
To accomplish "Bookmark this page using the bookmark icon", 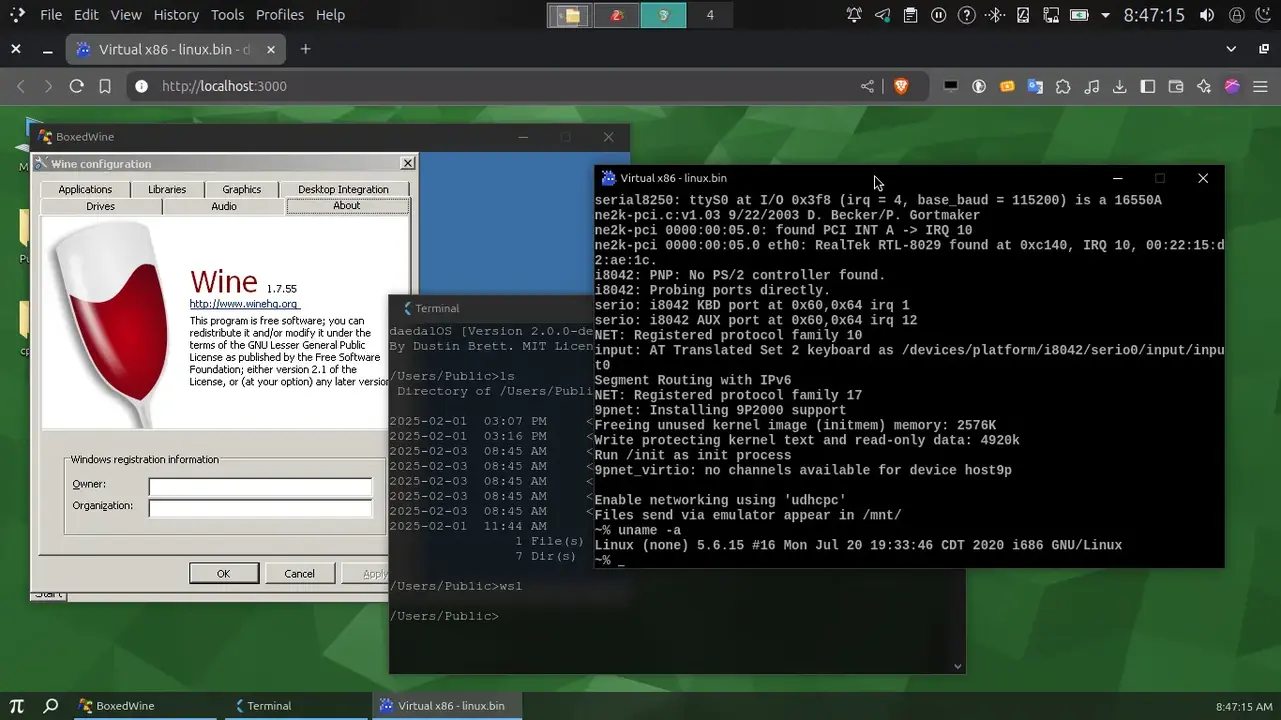I will point(105,86).
